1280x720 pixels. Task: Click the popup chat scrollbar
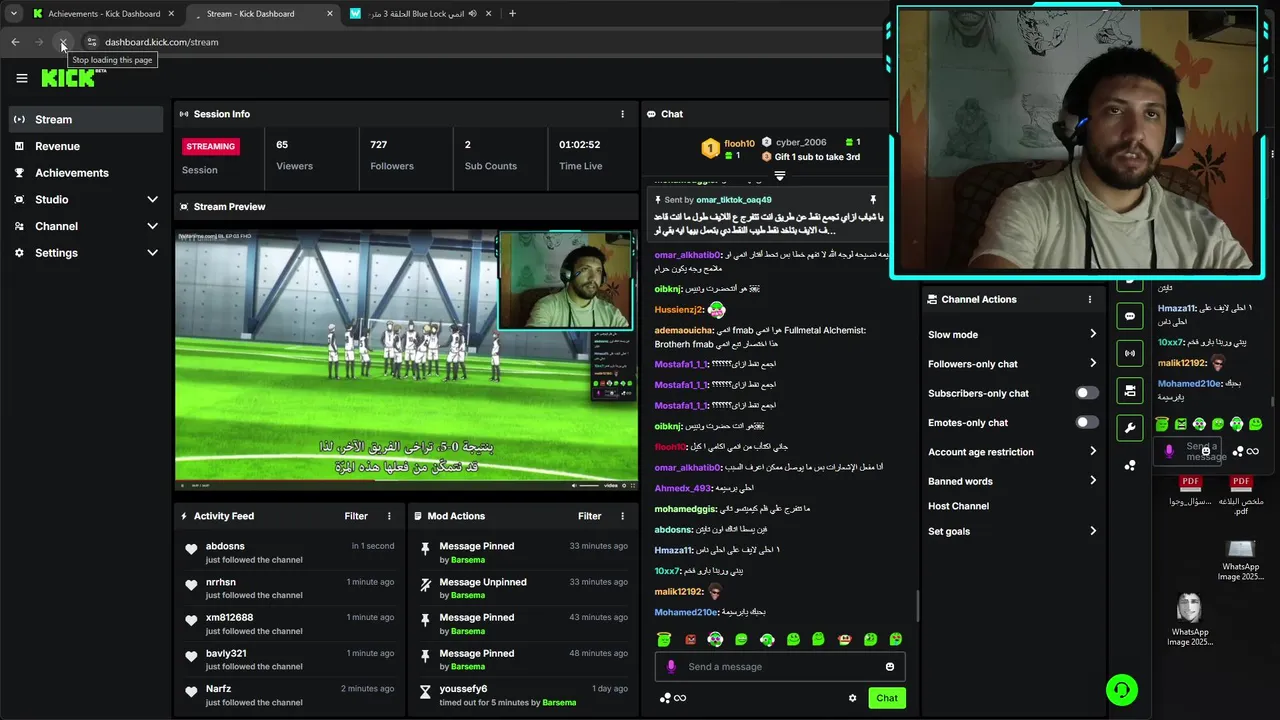(1273, 400)
